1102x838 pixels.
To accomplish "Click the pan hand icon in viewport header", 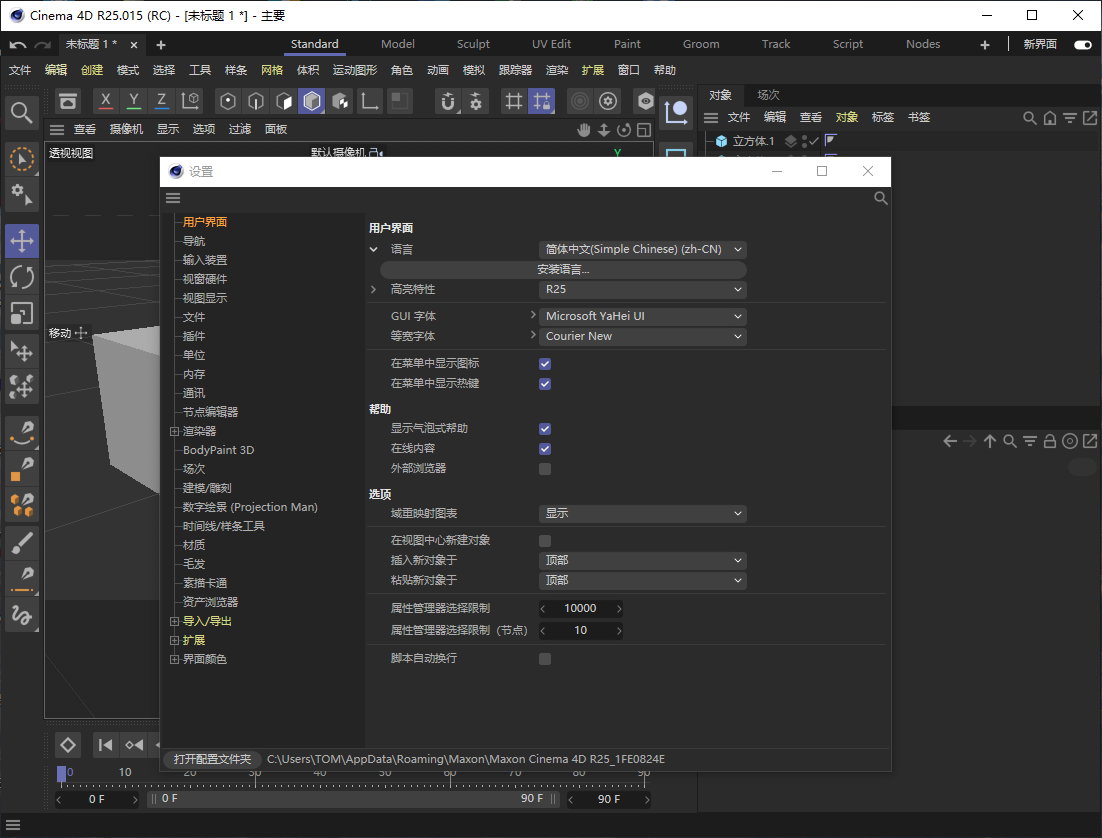I will pyautogui.click(x=583, y=130).
